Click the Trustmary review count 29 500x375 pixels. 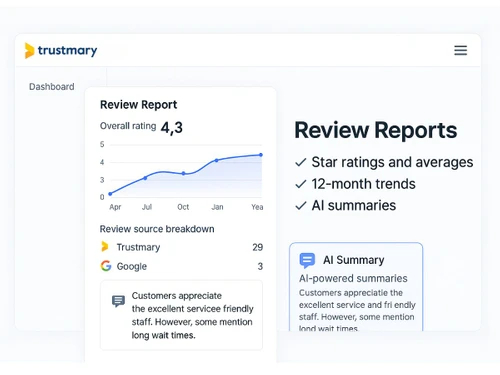[x=258, y=247]
